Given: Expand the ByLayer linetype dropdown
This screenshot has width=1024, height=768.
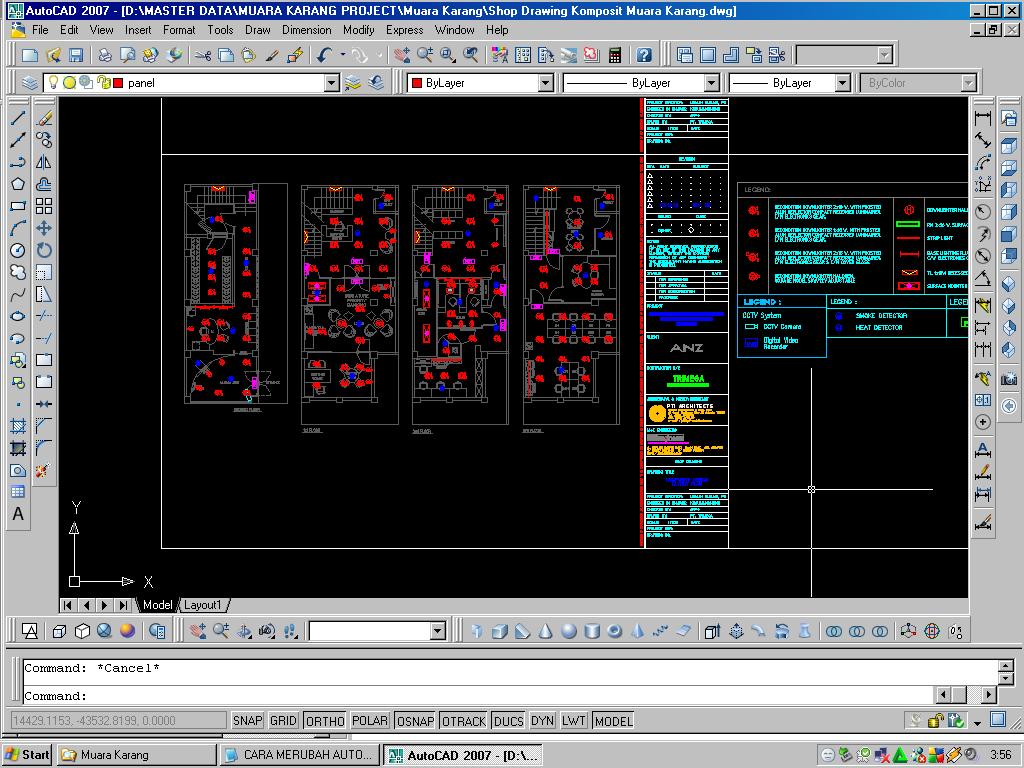Looking at the screenshot, I should coord(711,83).
